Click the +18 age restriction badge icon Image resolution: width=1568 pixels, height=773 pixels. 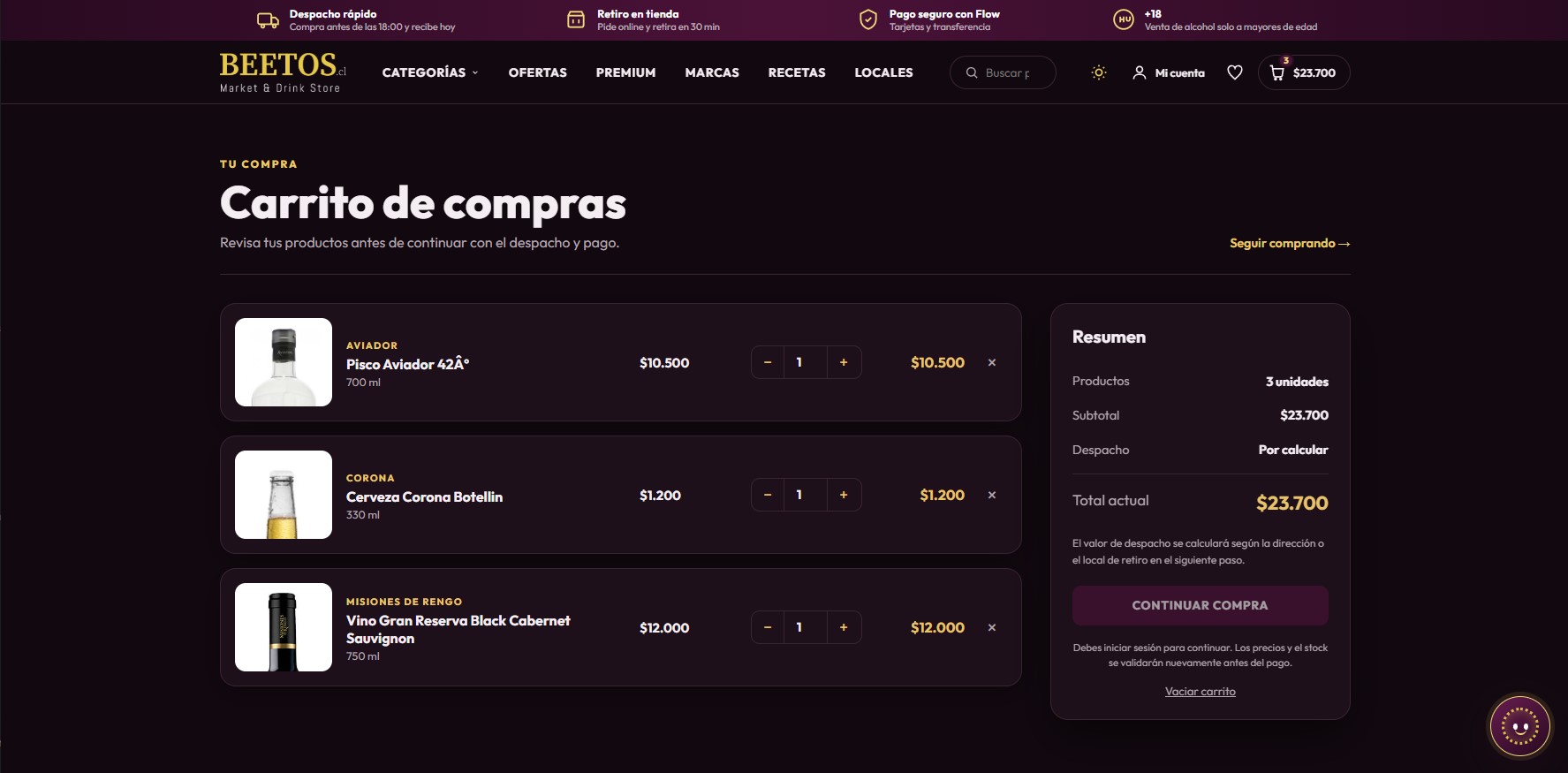pyautogui.click(x=1124, y=19)
